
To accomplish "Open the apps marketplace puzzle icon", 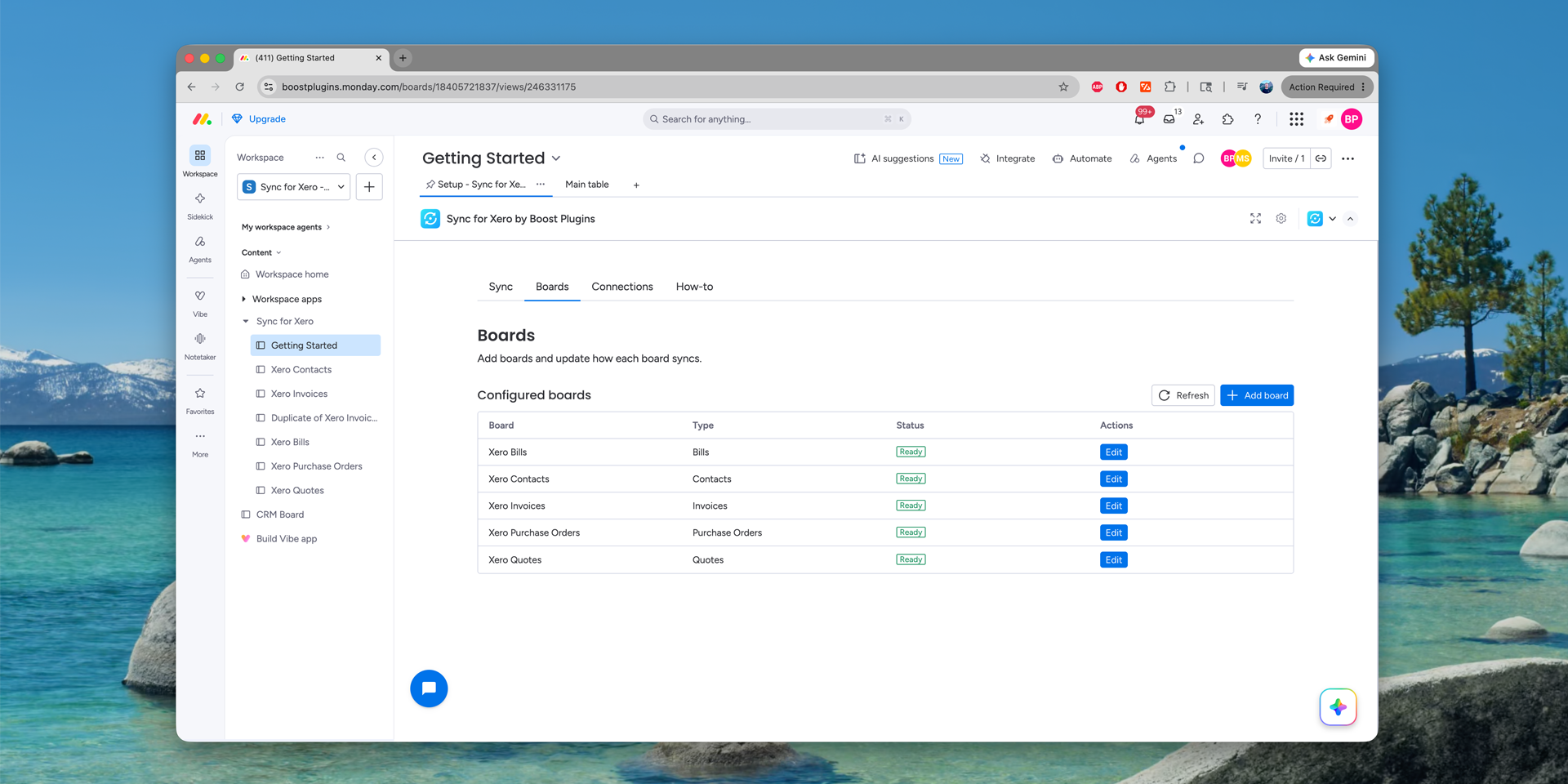I will (1227, 119).
